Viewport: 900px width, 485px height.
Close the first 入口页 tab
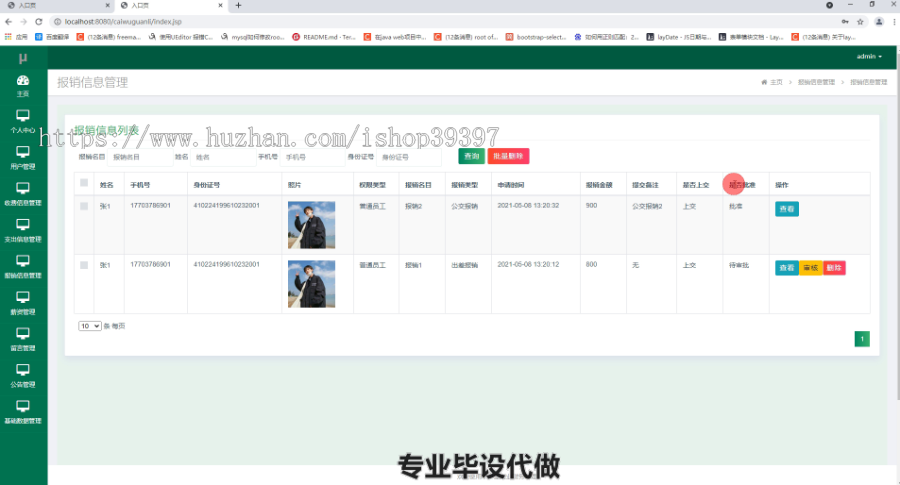[x=107, y=5]
